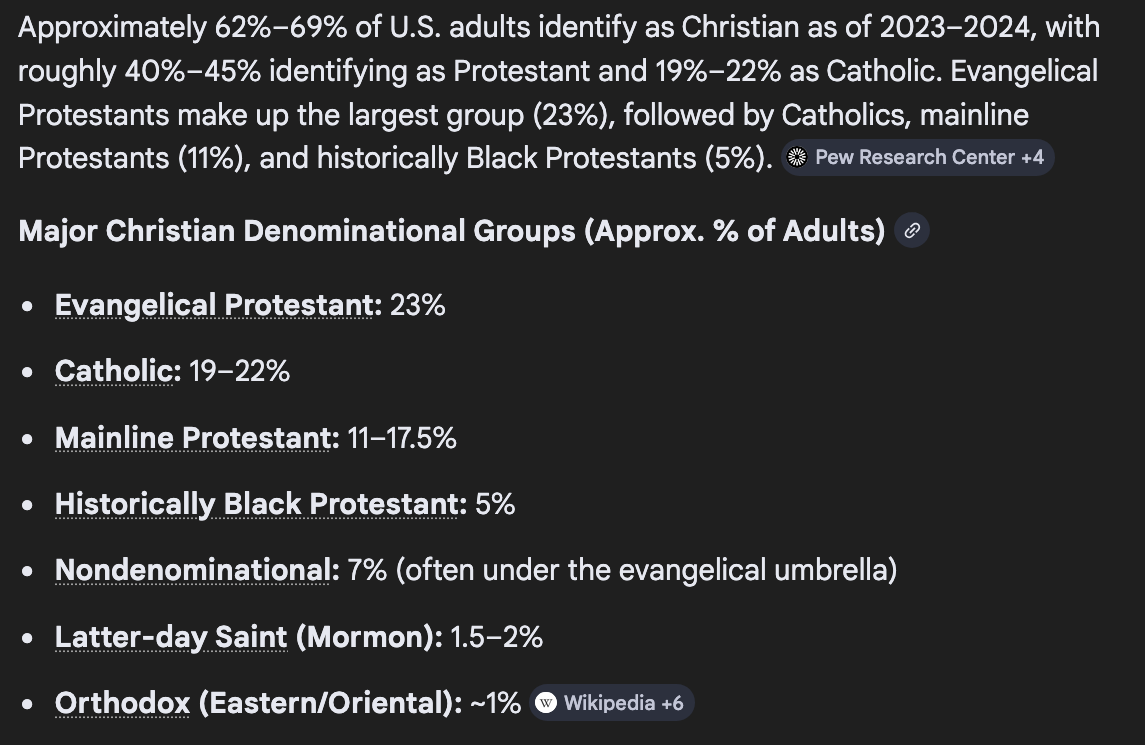Screen dimensions: 1145x745
Task: Open the Pew Research Center source chip
Action: coord(917,157)
